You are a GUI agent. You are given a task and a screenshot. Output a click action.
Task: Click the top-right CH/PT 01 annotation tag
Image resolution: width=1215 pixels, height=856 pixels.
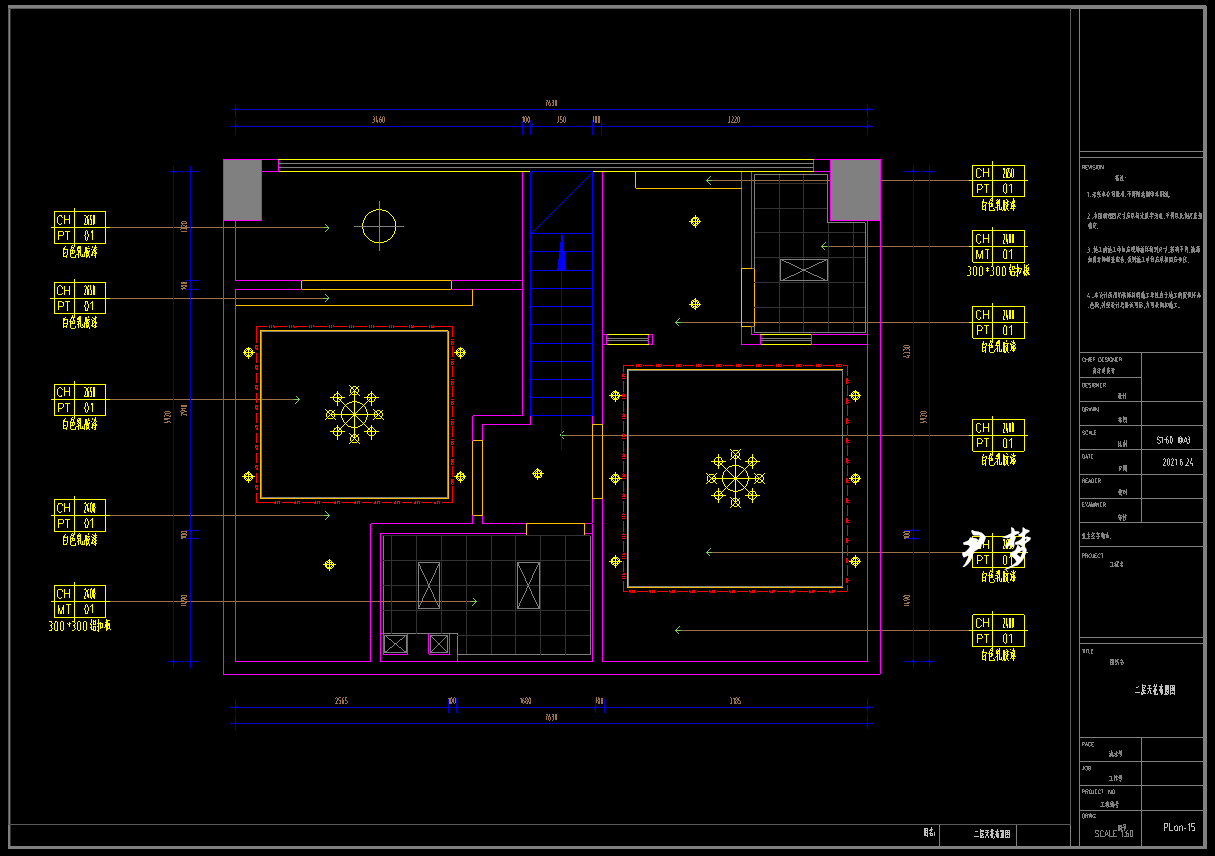(998, 181)
